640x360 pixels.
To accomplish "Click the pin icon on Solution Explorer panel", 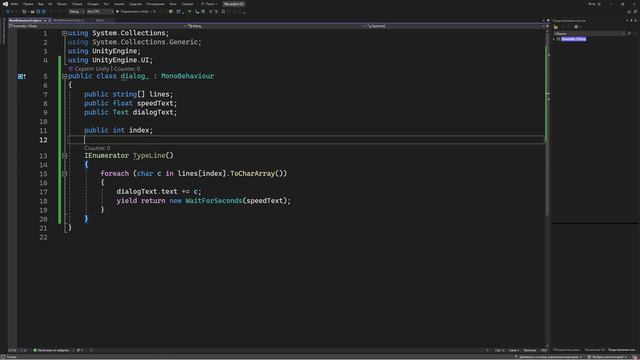I will click(631, 20).
